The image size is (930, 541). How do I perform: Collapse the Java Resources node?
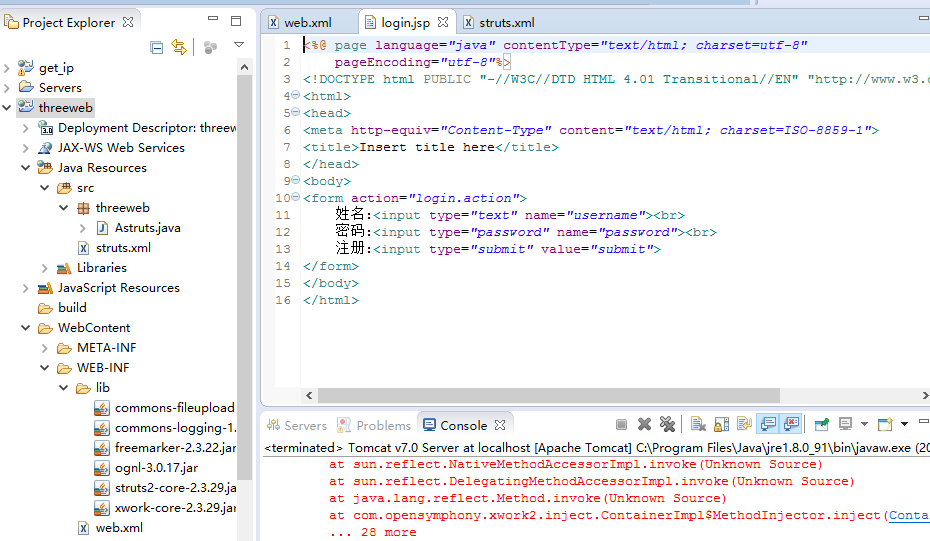(26, 168)
